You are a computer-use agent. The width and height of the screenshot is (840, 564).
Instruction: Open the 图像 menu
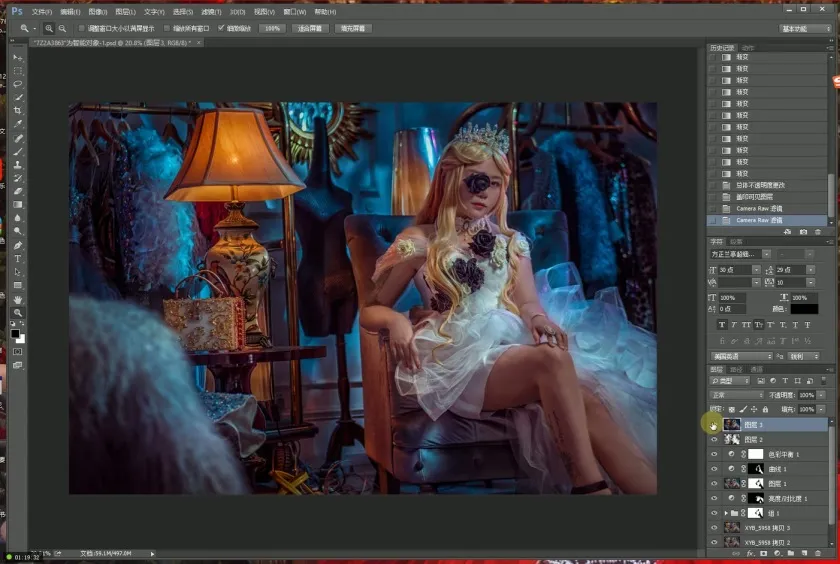[x=98, y=12]
